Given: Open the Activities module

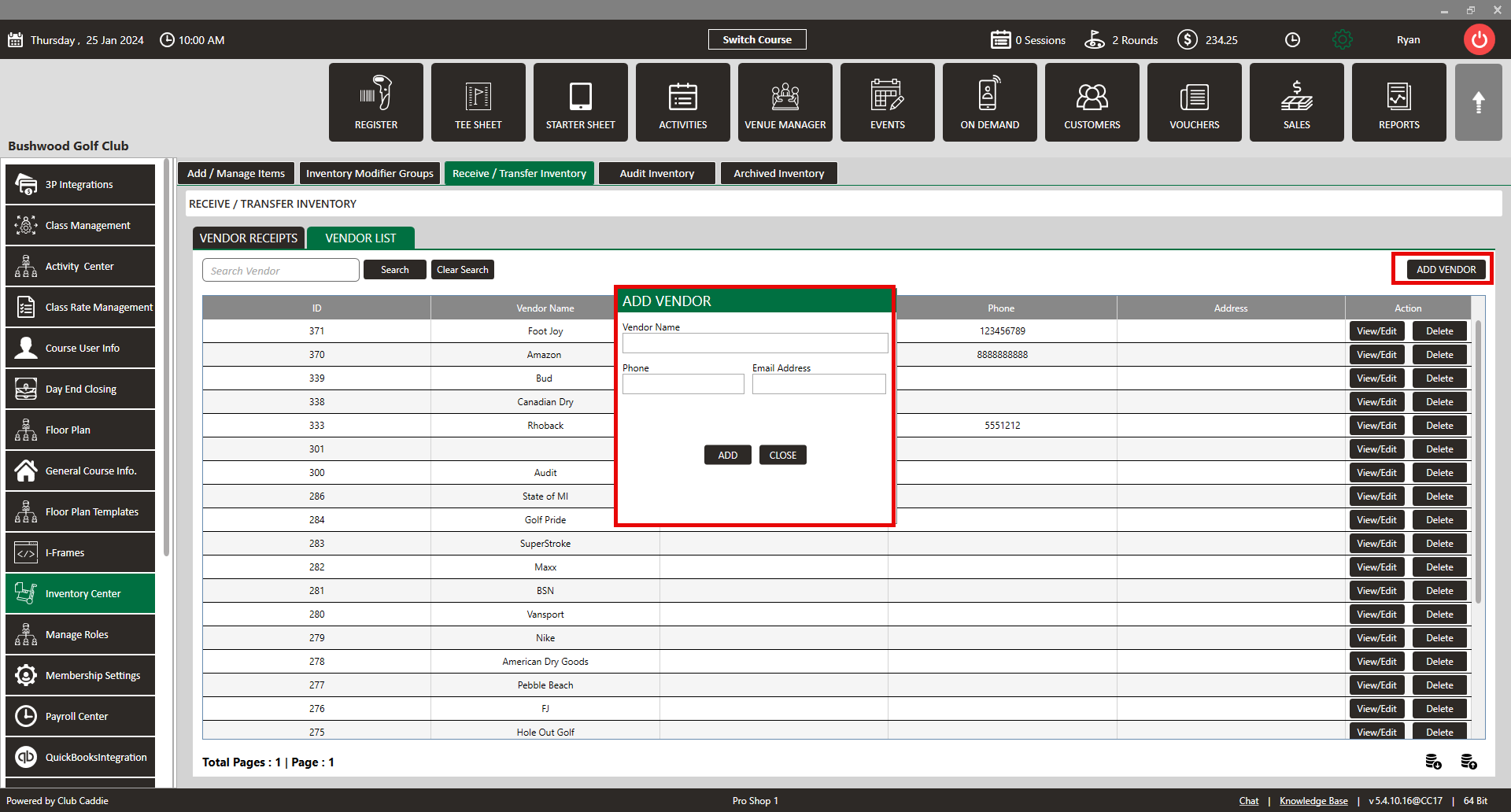Looking at the screenshot, I should click(x=683, y=102).
